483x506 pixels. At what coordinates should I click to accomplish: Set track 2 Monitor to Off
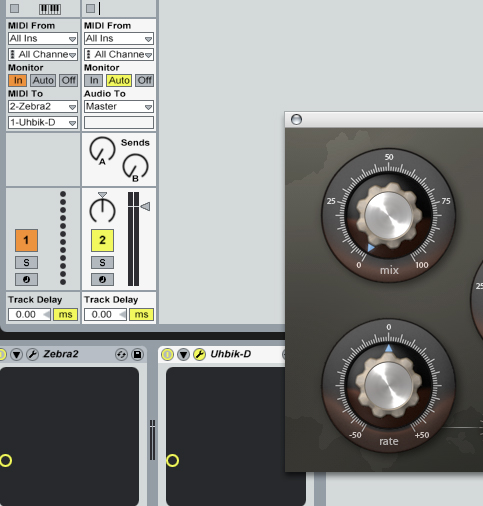145,80
